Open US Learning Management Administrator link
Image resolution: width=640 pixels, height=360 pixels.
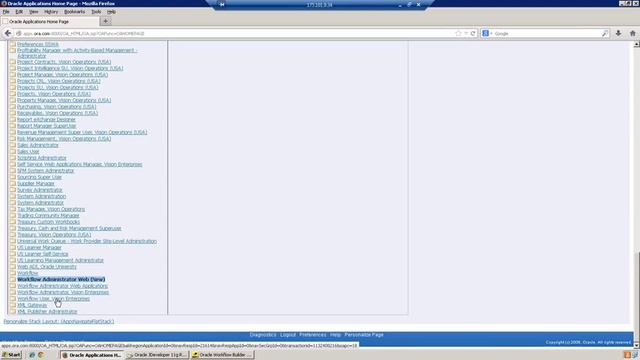pyautogui.click(x=60, y=260)
